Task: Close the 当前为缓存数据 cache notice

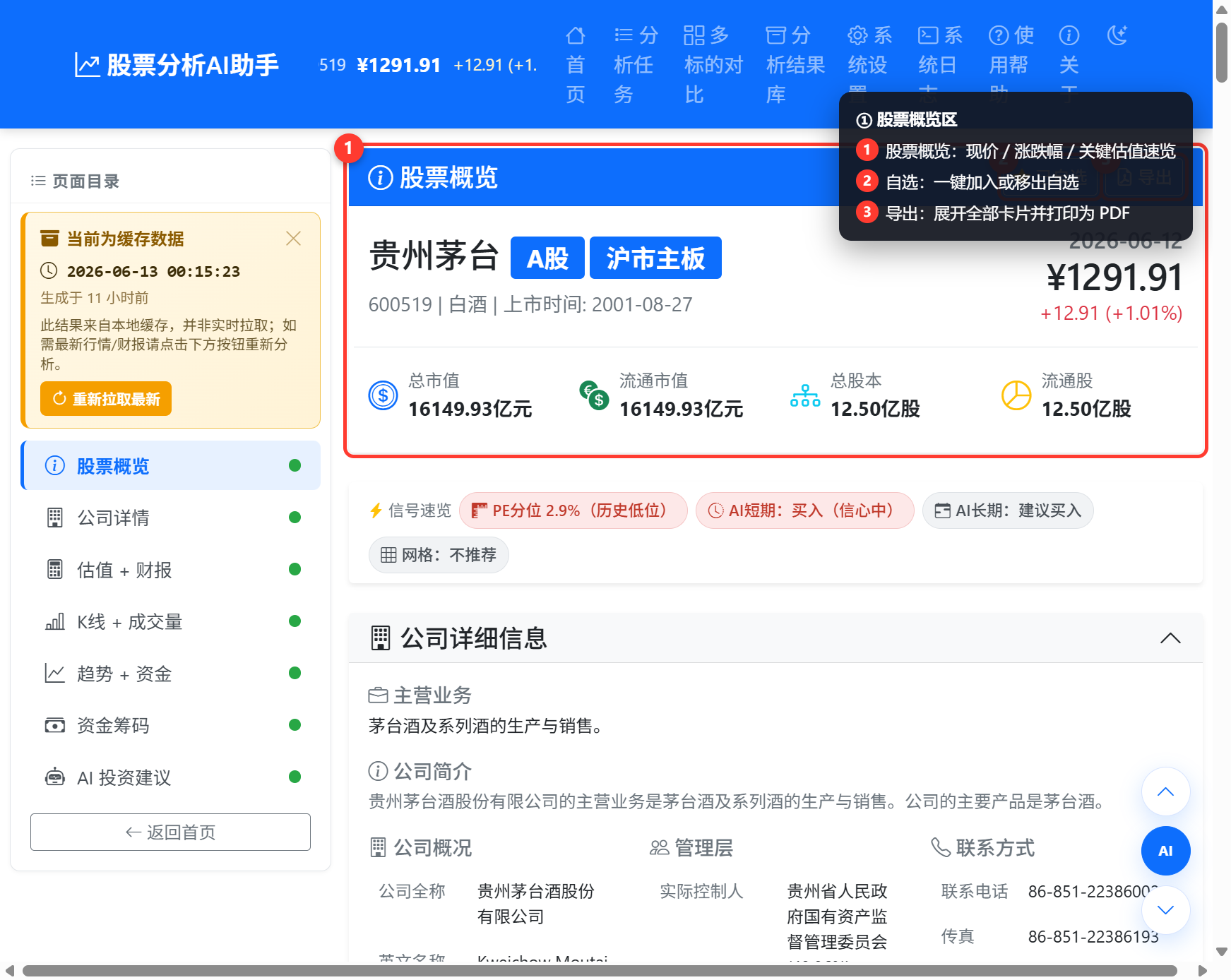Action: (293, 238)
